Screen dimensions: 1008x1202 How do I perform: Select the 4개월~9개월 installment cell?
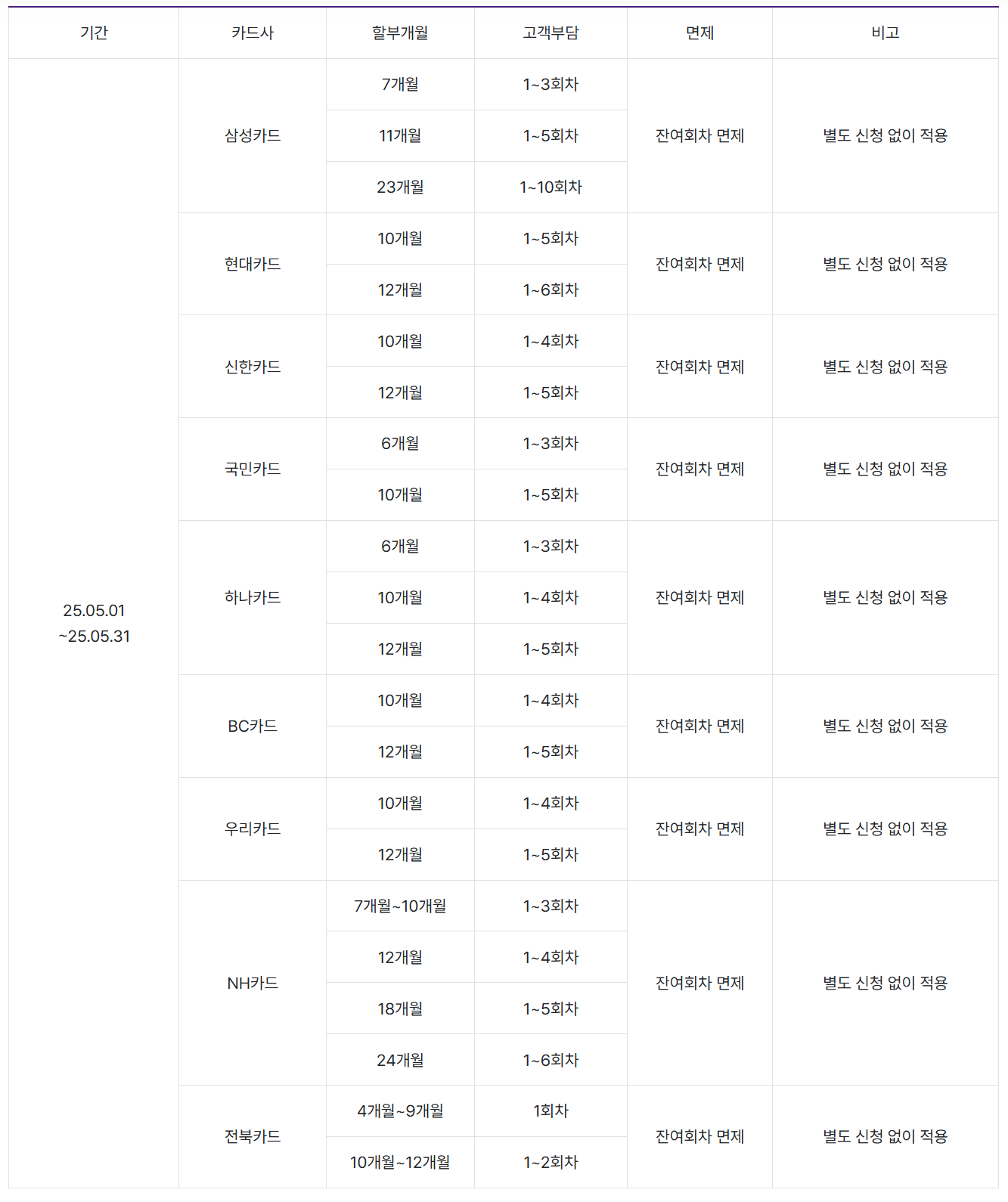(400, 1111)
